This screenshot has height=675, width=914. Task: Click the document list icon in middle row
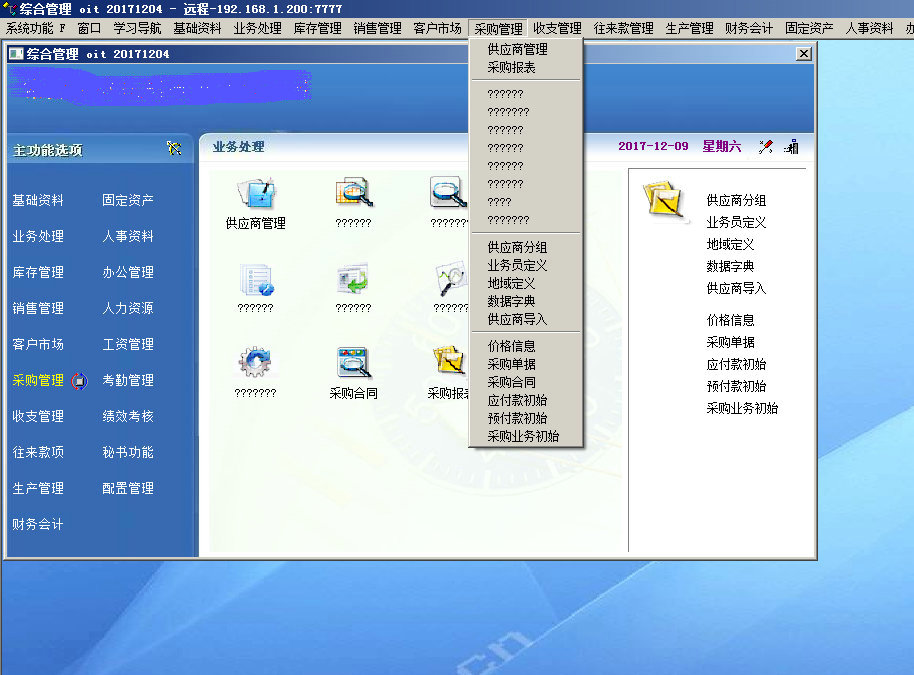255,278
